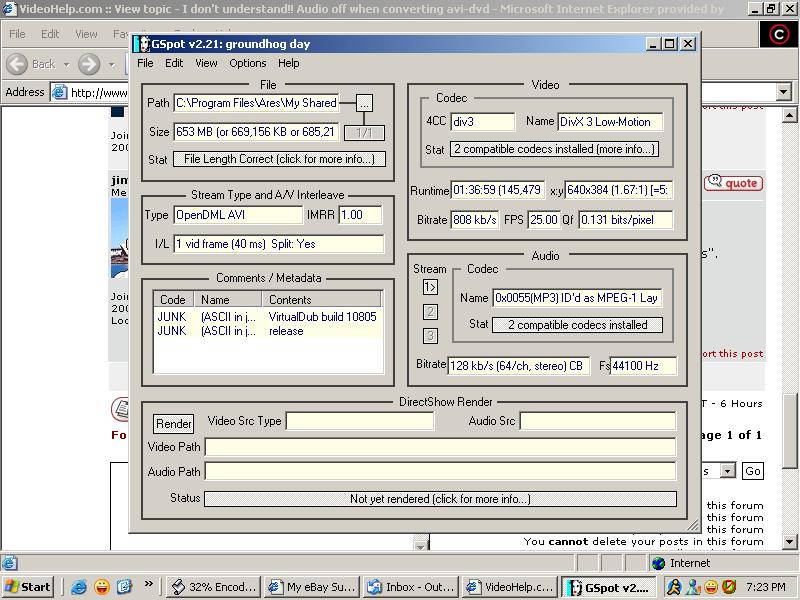Expand the quick launch chevron
Viewport: 800px width, 600px height.
coord(148,584)
